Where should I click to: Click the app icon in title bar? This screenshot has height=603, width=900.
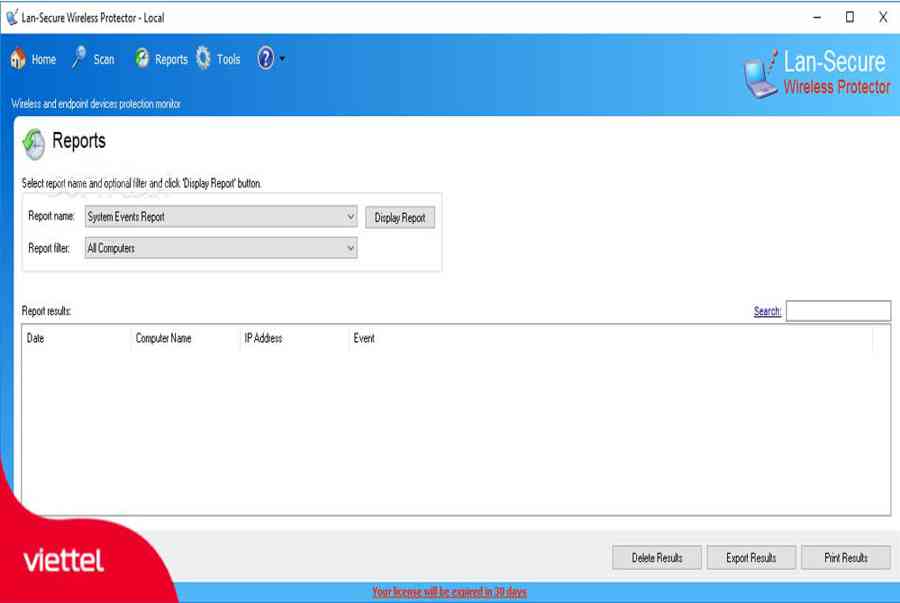[x=12, y=17]
